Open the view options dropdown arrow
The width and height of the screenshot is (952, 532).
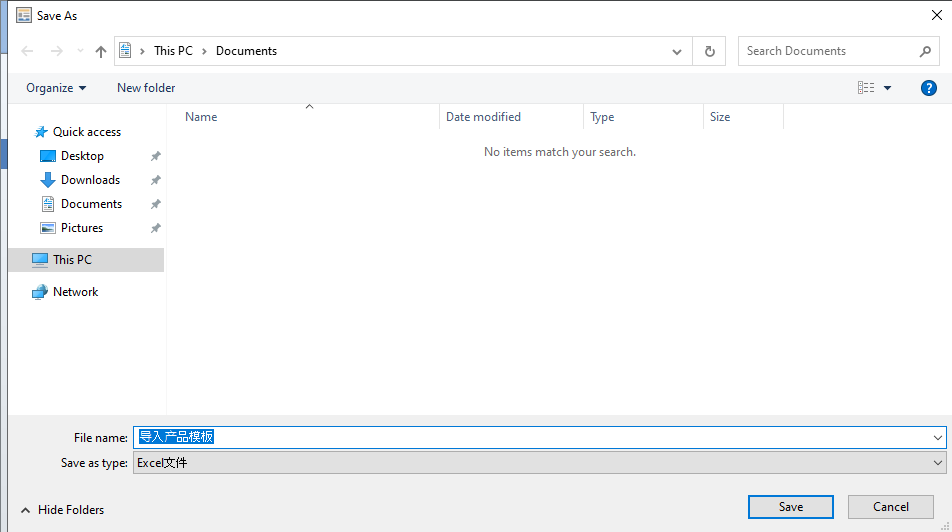(x=887, y=88)
